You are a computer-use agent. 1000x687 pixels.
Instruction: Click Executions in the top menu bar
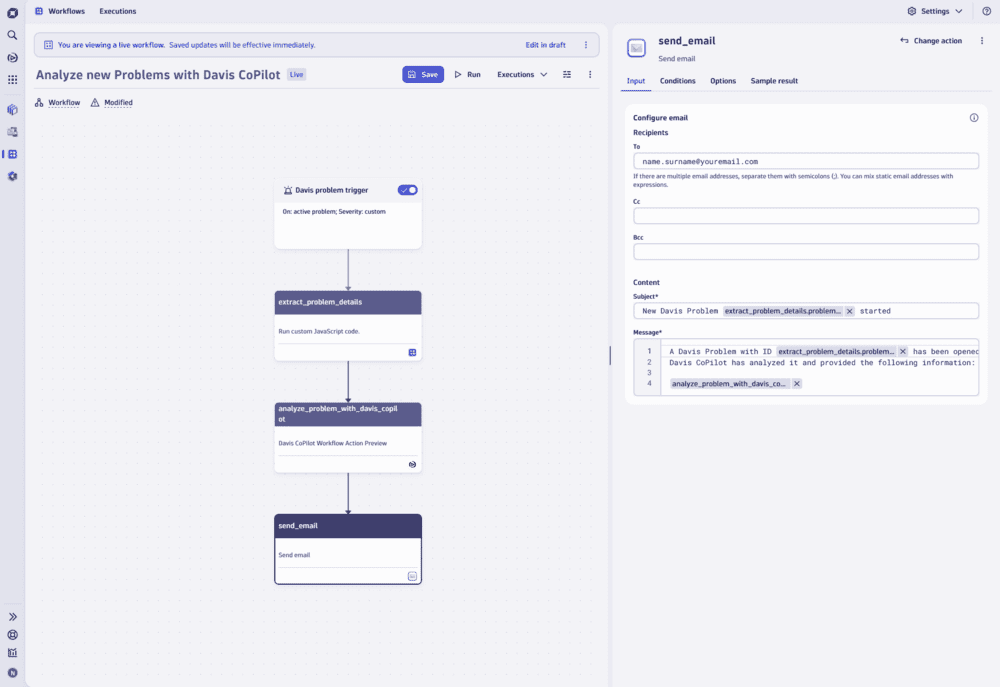click(x=117, y=11)
